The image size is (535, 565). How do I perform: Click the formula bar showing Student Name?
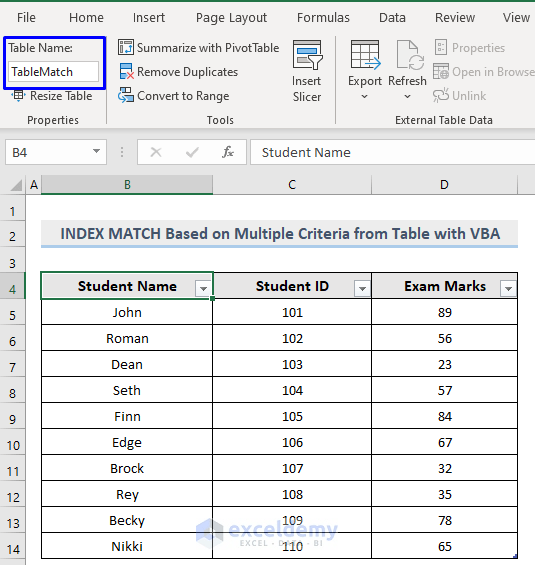pos(392,152)
